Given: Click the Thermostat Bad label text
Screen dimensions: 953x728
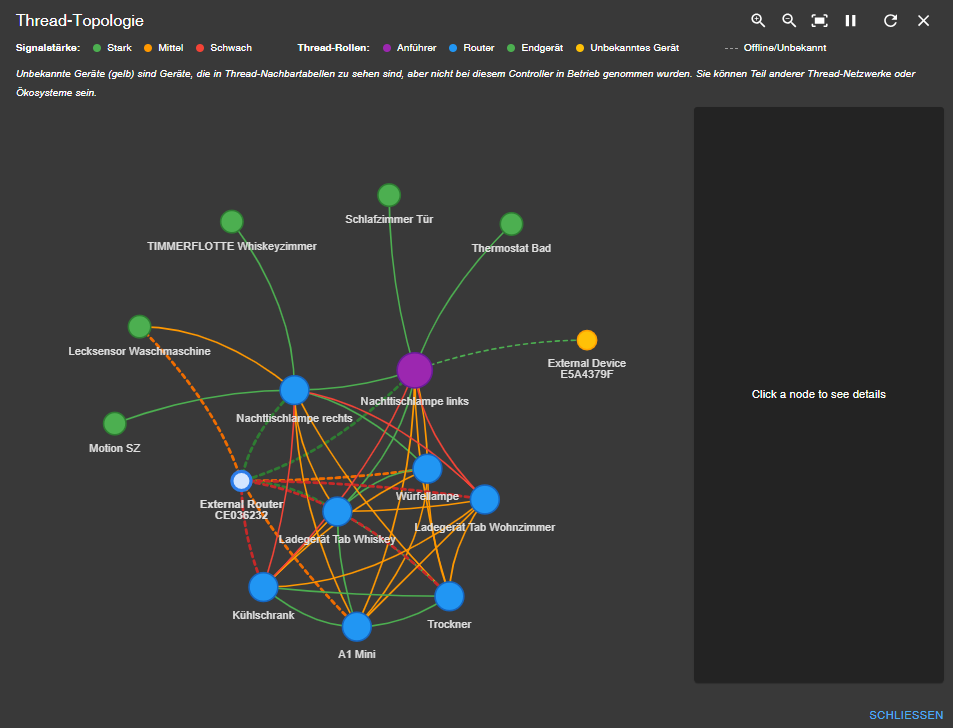Looking at the screenshot, I should coord(511,248).
